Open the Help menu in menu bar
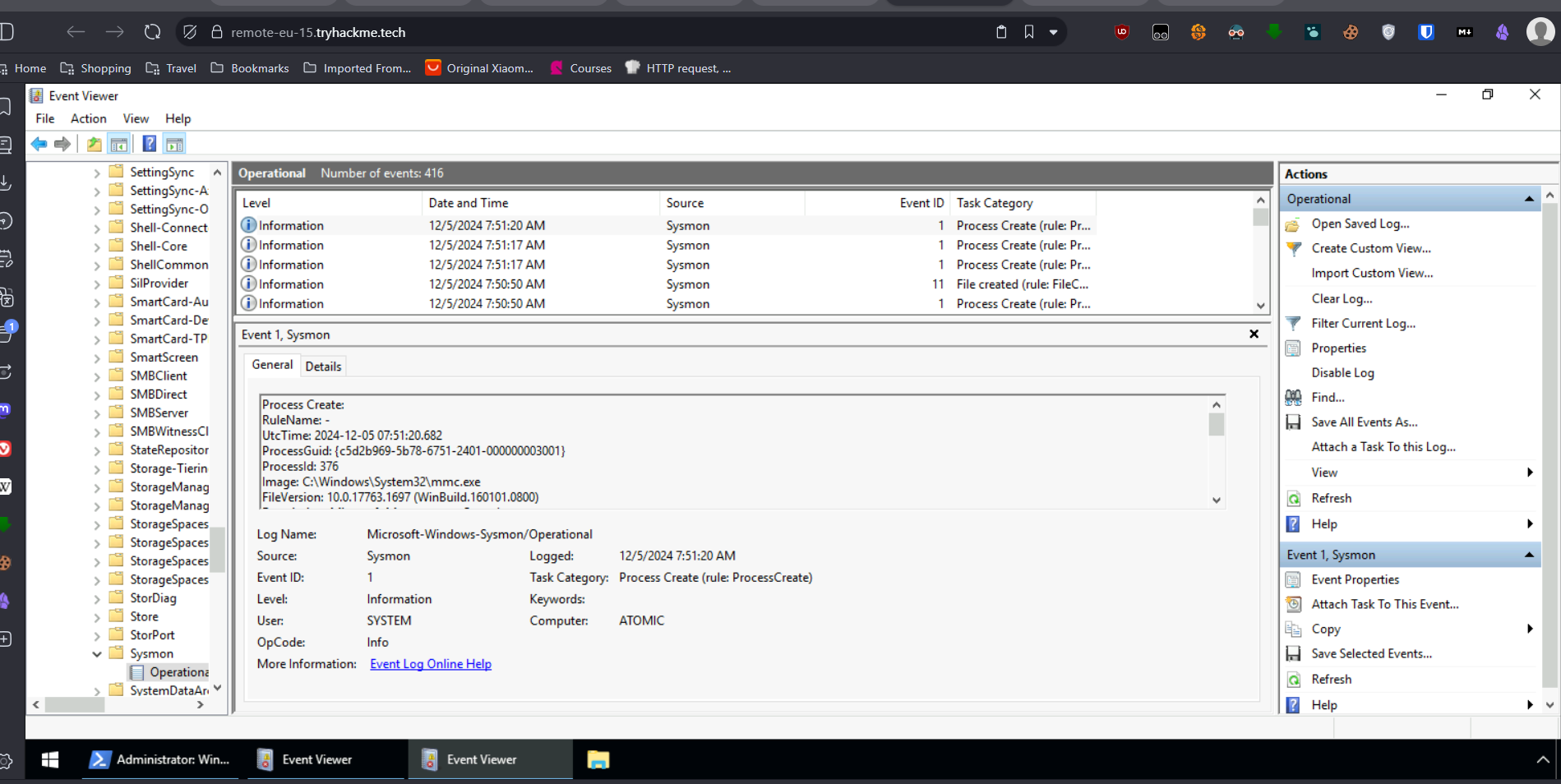Screen dimensions: 1561x784 click(x=178, y=118)
